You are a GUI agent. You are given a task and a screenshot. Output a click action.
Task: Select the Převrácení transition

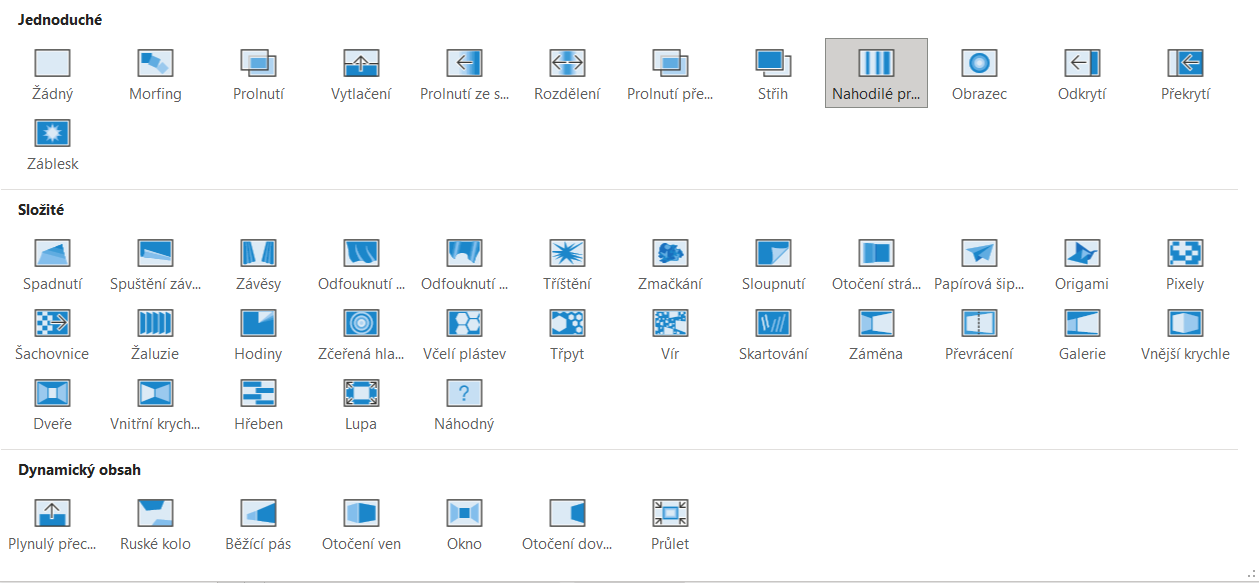pyautogui.click(x=979, y=333)
